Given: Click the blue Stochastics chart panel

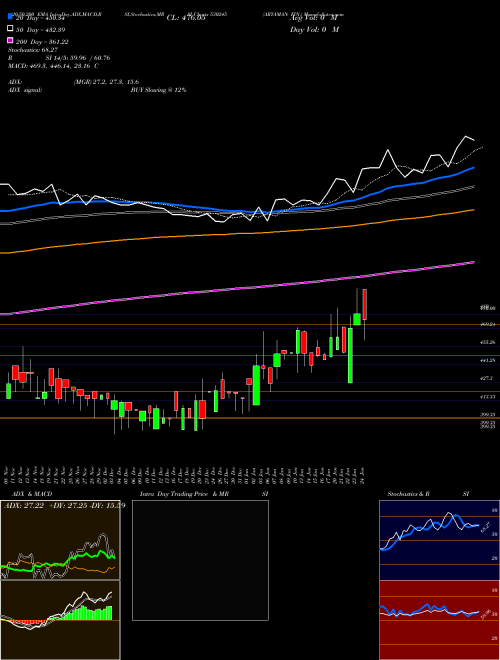Looking at the screenshot, I should coord(439,540).
